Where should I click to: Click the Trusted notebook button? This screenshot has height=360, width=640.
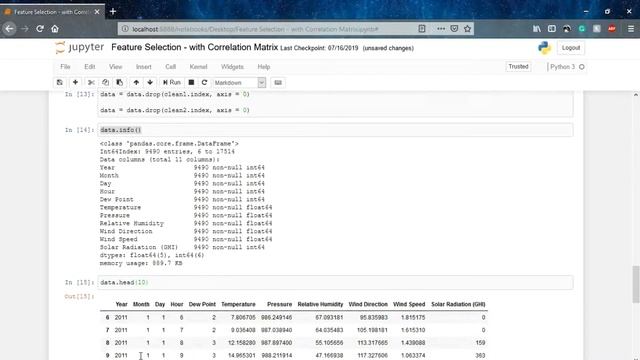point(518,67)
